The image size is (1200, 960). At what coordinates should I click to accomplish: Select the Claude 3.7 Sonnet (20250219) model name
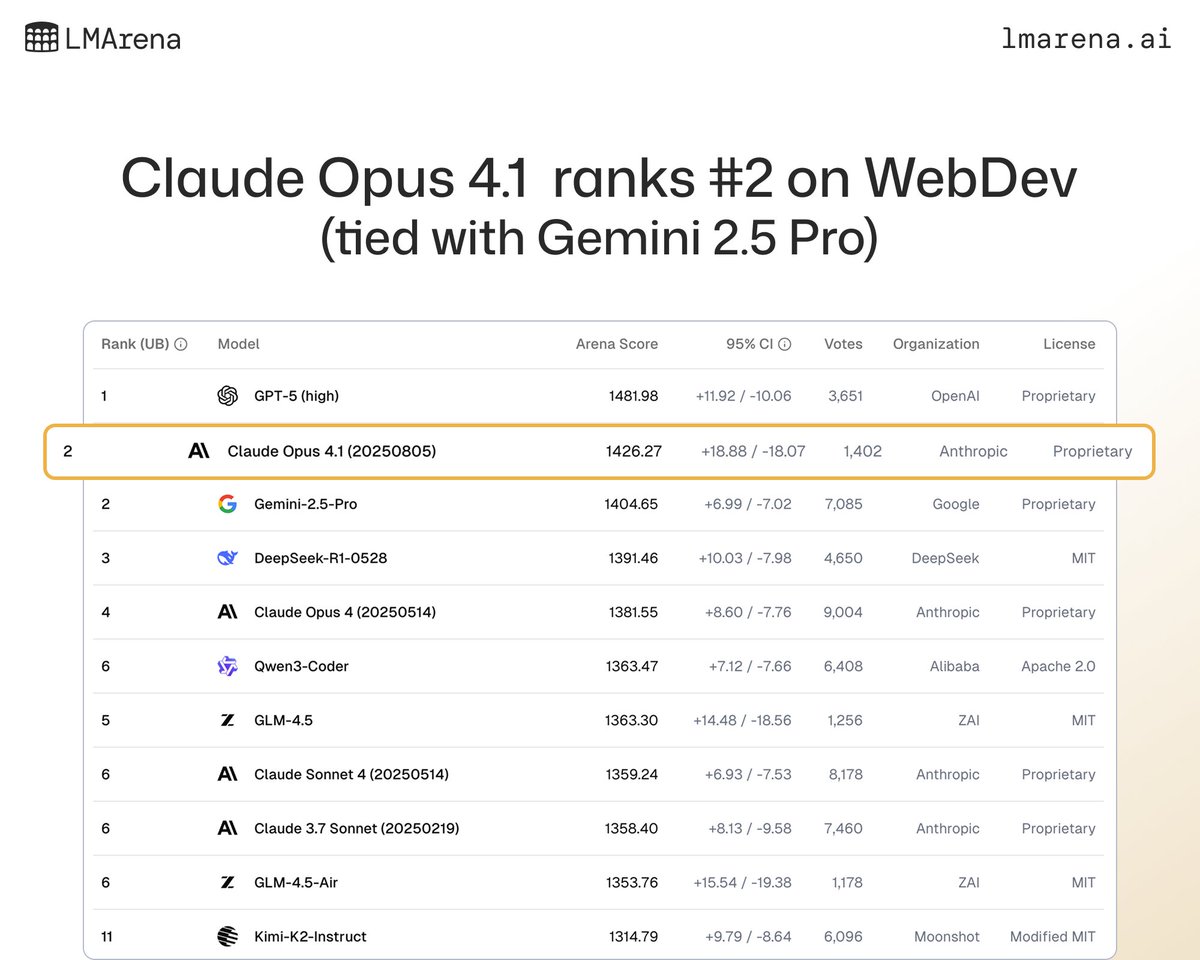click(x=357, y=828)
